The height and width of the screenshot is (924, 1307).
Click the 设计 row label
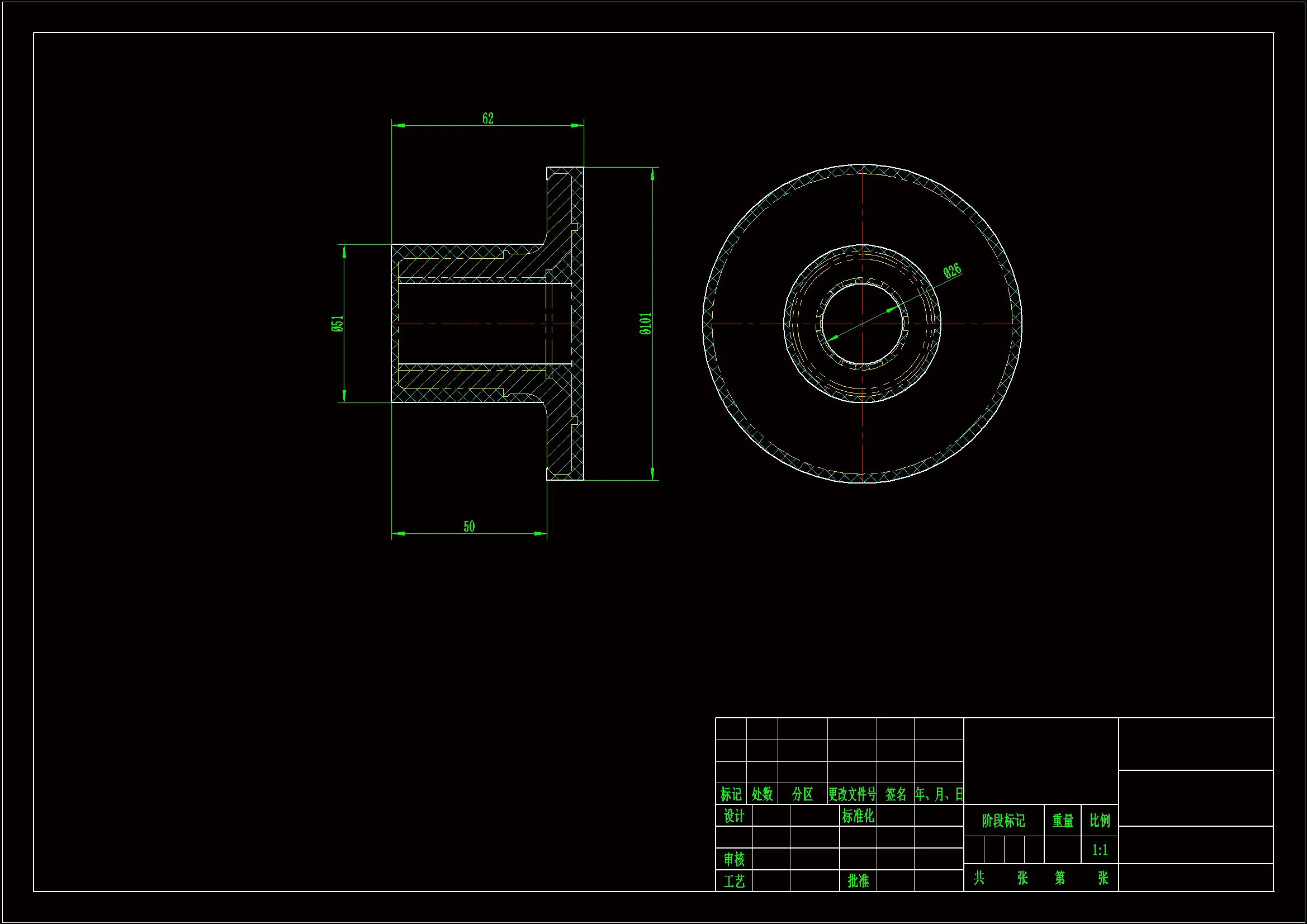coord(734,816)
